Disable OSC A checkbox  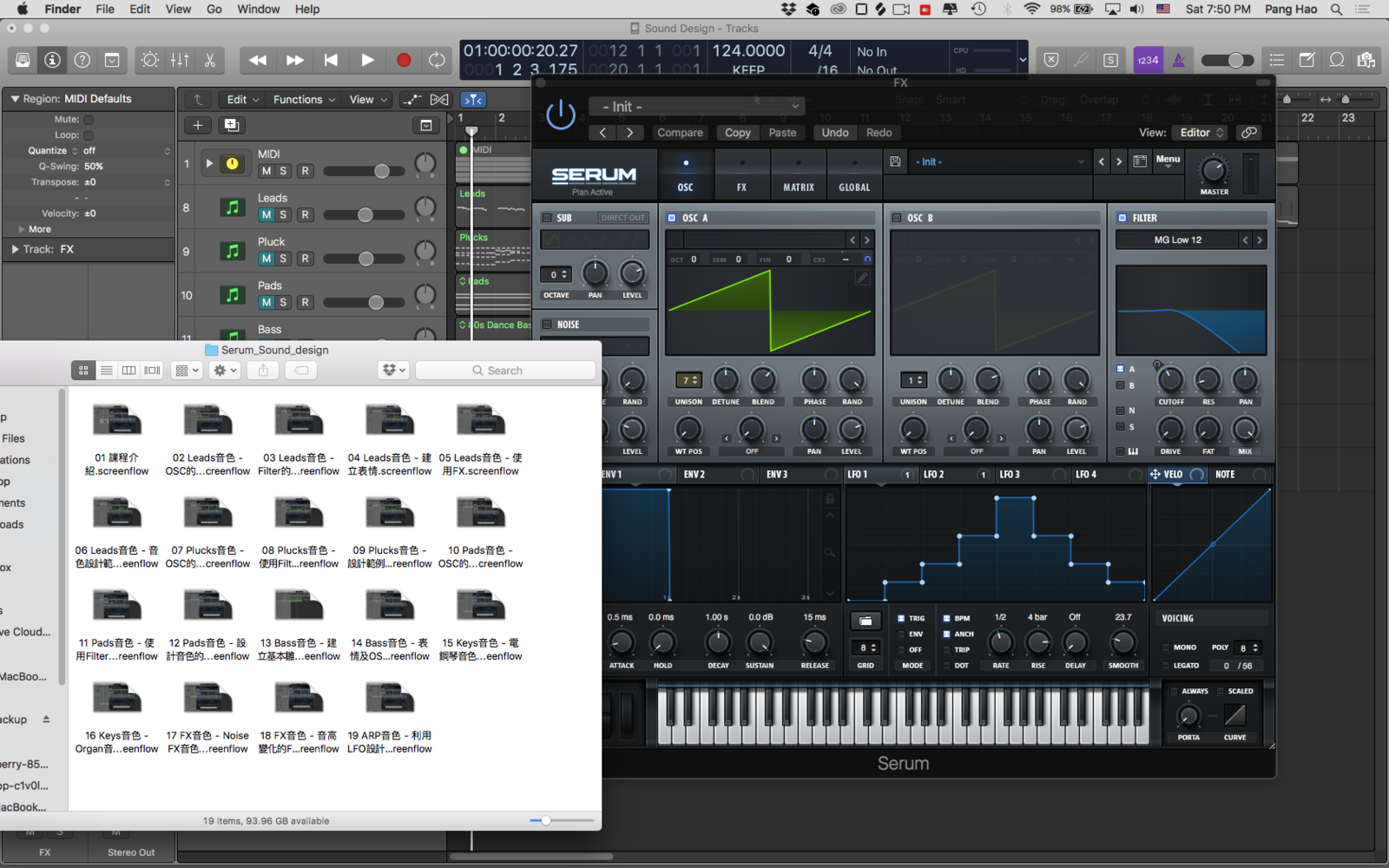(672, 218)
